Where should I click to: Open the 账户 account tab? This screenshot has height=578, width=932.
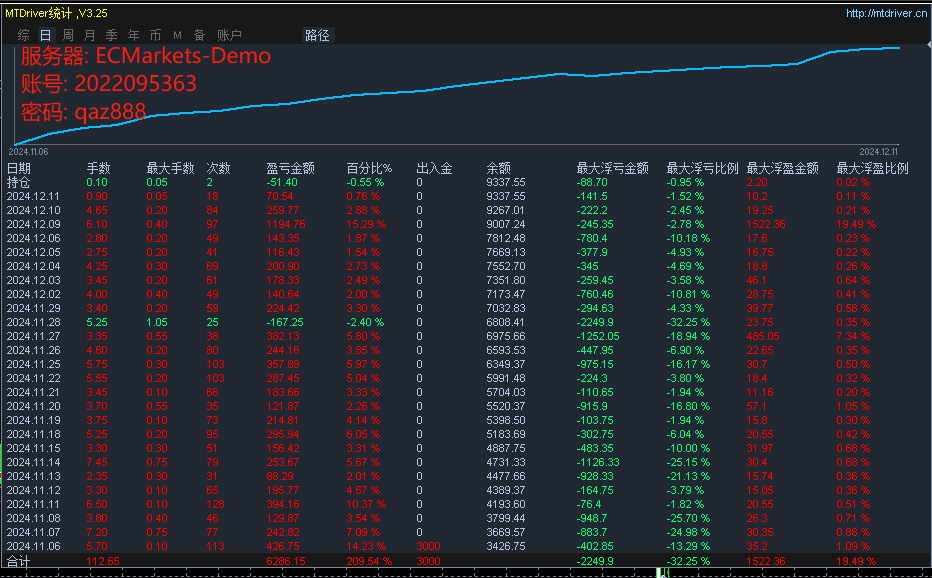tap(229, 35)
